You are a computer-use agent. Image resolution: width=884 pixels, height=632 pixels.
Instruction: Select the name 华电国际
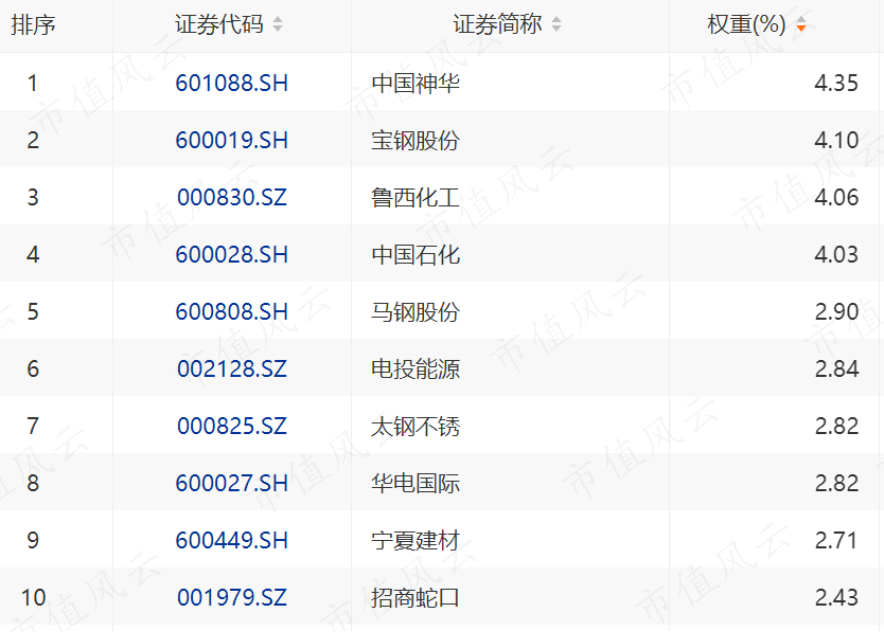pos(416,483)
